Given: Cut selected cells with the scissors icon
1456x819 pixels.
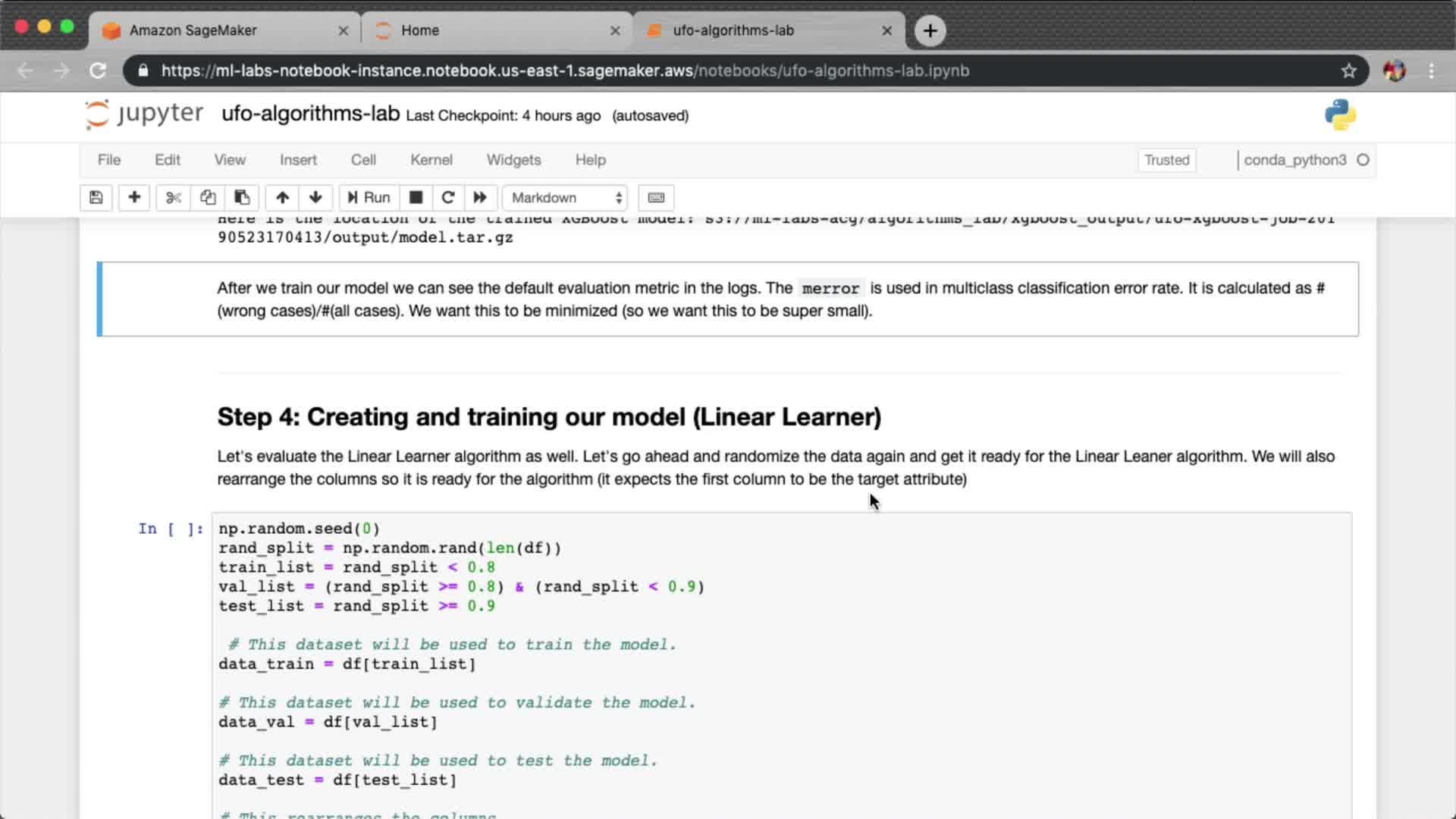Looking at the screenshot, I should (174, 197).
